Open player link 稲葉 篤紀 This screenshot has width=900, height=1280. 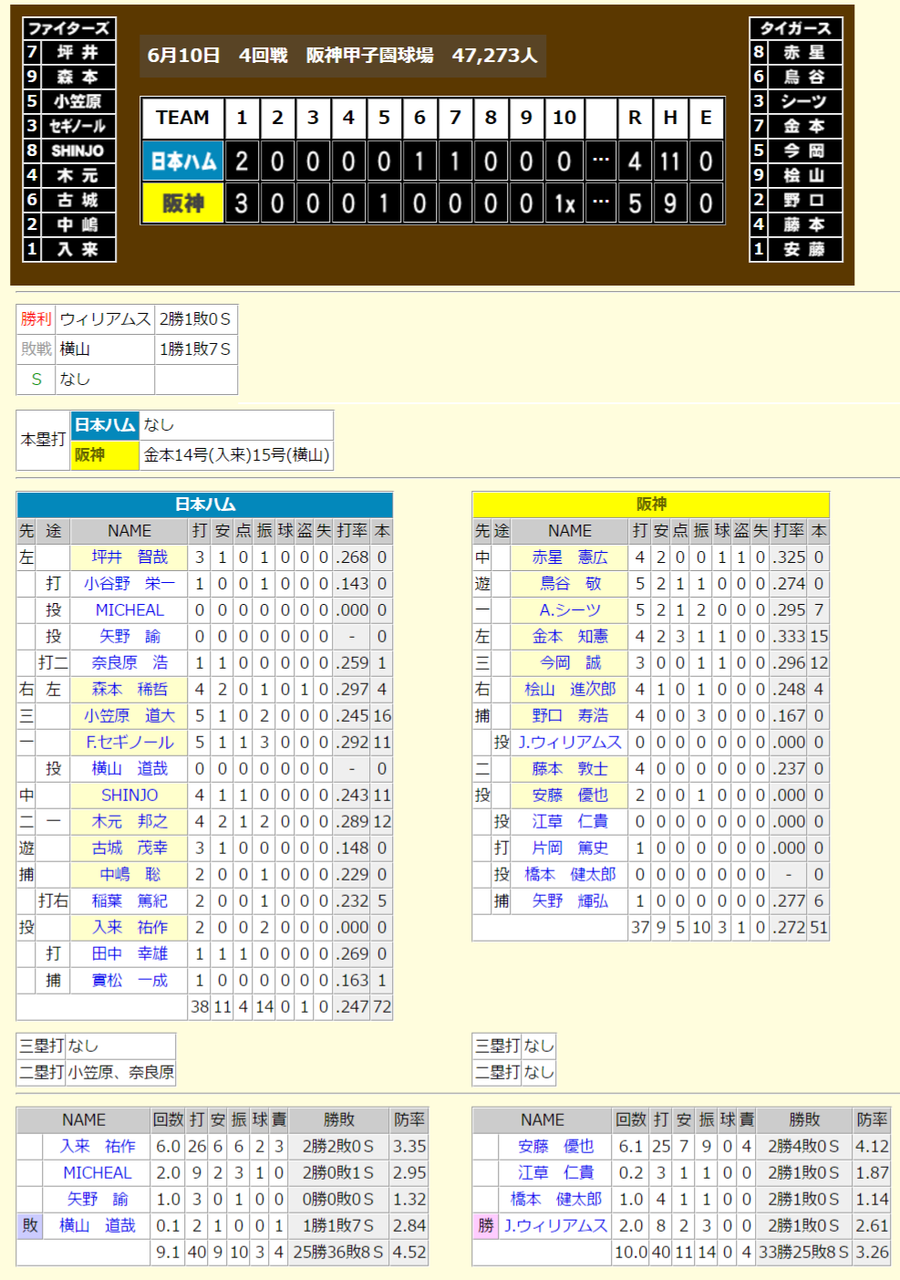pos(129,901)
